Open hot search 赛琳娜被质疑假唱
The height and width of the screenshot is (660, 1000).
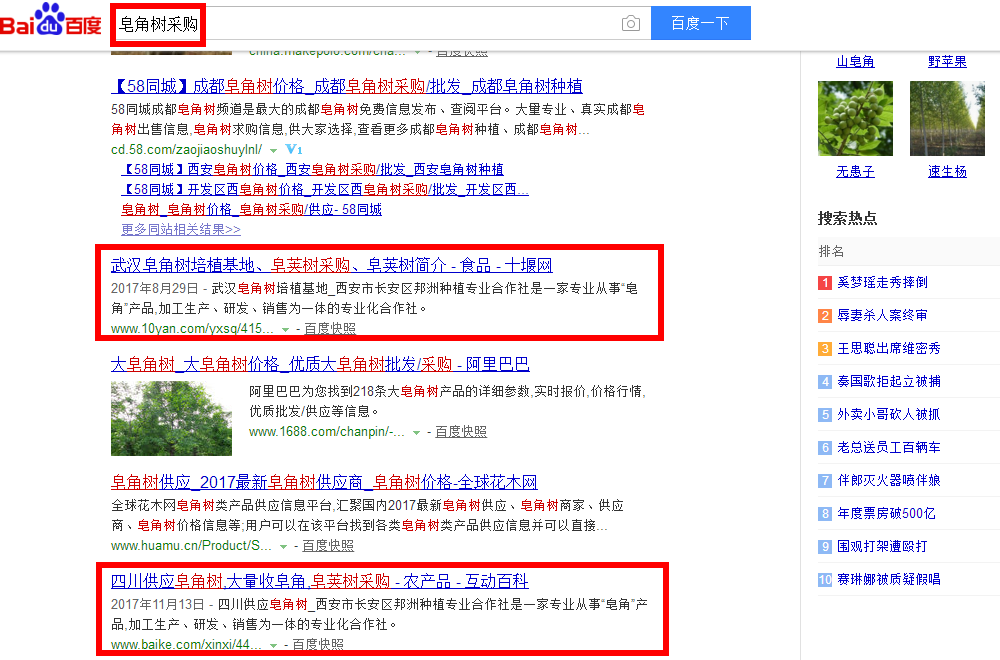click(x=889, y=580)
